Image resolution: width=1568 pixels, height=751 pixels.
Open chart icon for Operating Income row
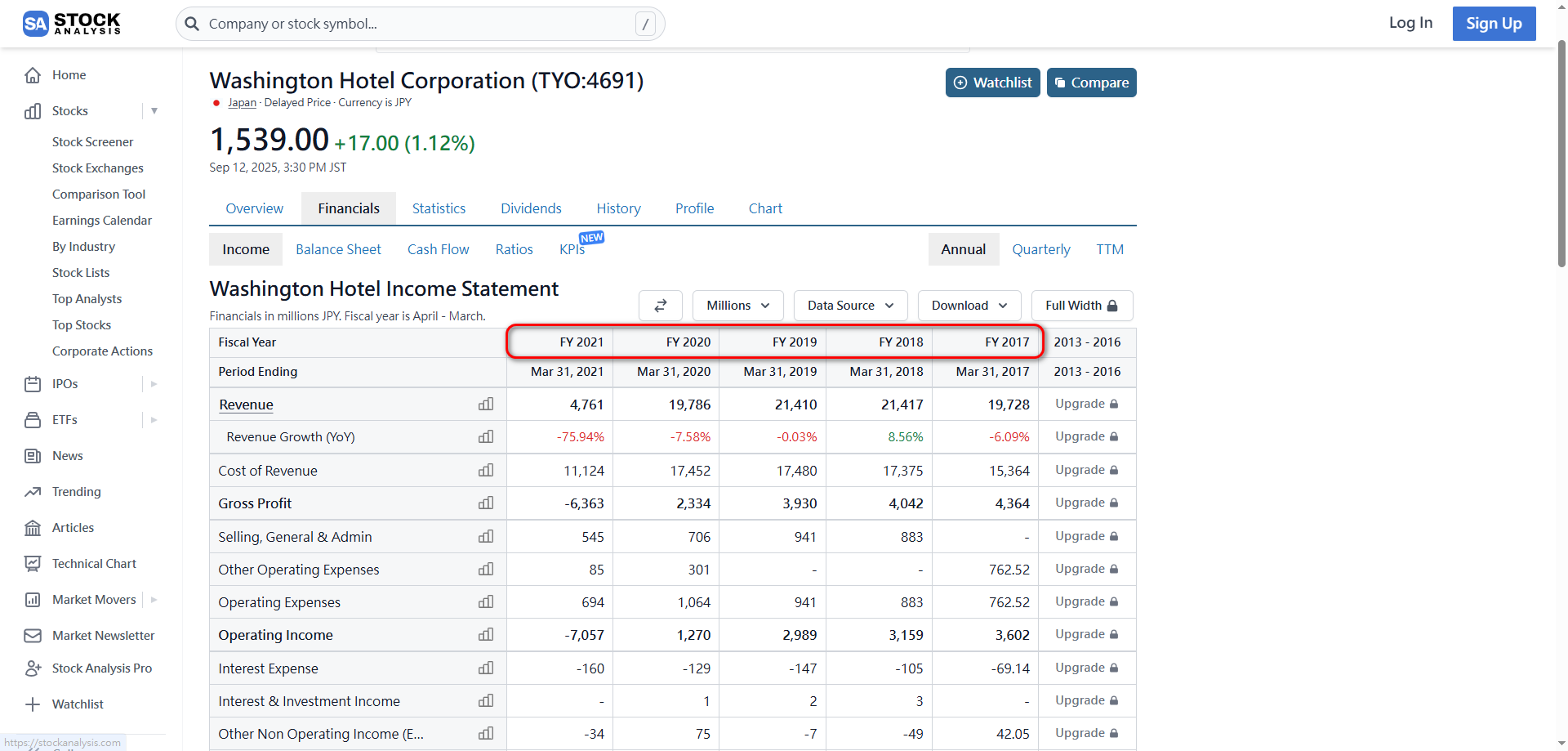[486, 634]
